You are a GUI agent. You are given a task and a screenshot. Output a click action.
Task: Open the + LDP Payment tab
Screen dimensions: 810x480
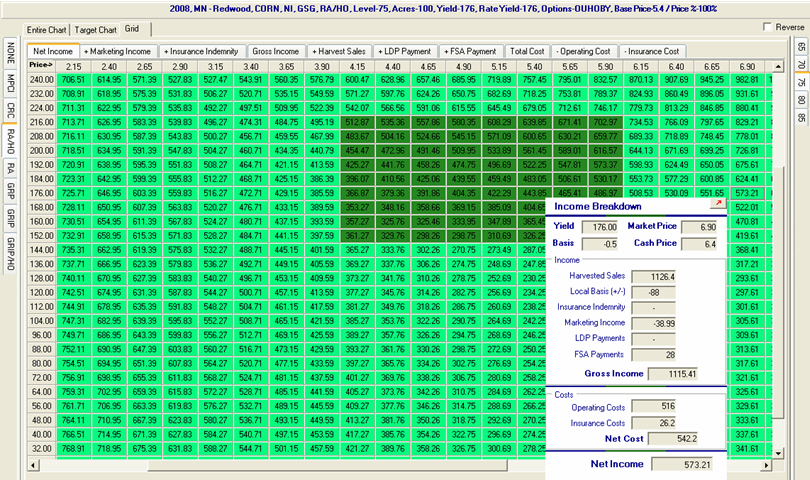click(x=404, y=51)
